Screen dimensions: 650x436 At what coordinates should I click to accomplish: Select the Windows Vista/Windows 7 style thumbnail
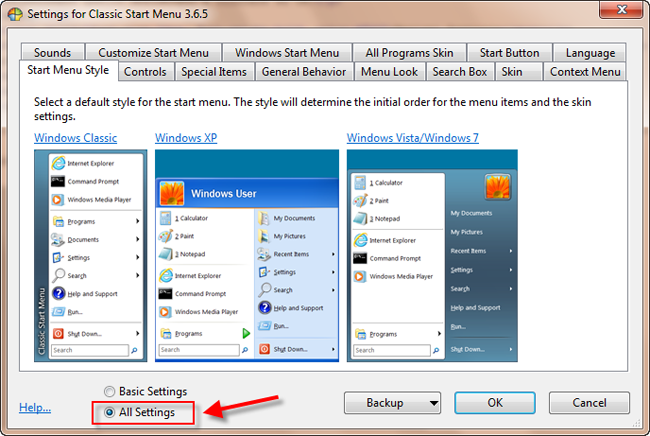pos(432,256)
